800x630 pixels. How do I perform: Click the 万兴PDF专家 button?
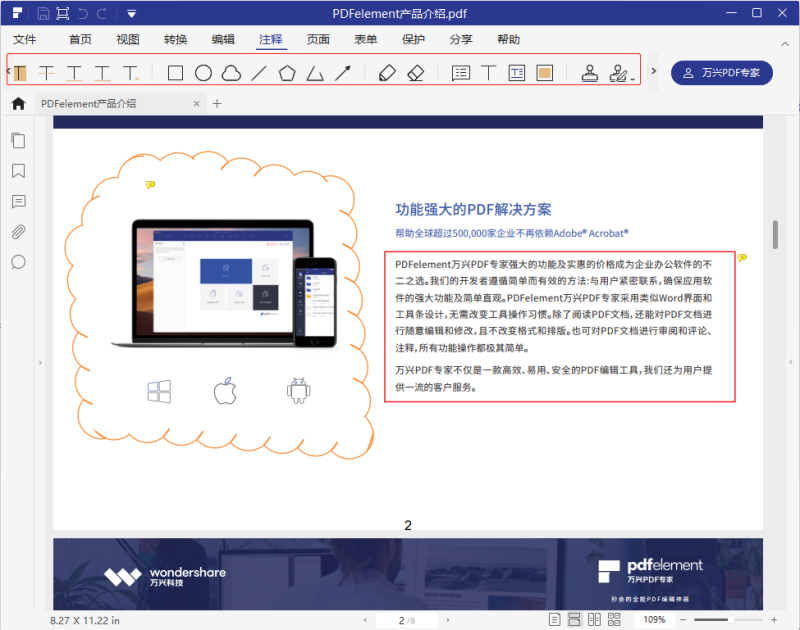[722, 72]
